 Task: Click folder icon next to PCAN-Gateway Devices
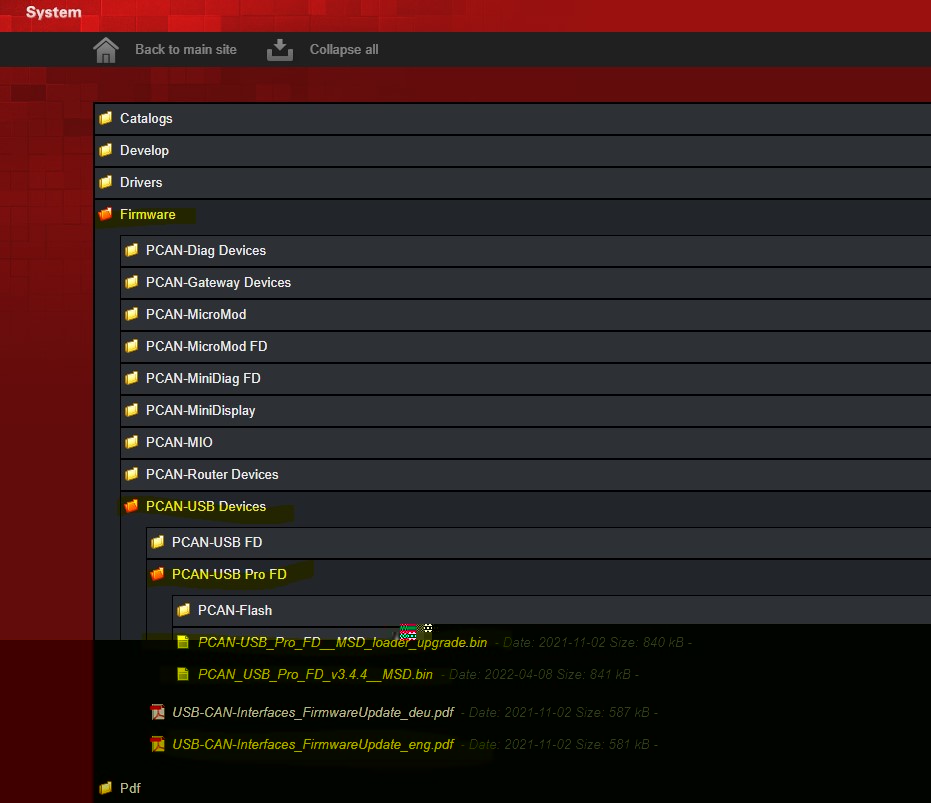click(x=132, y=282)
